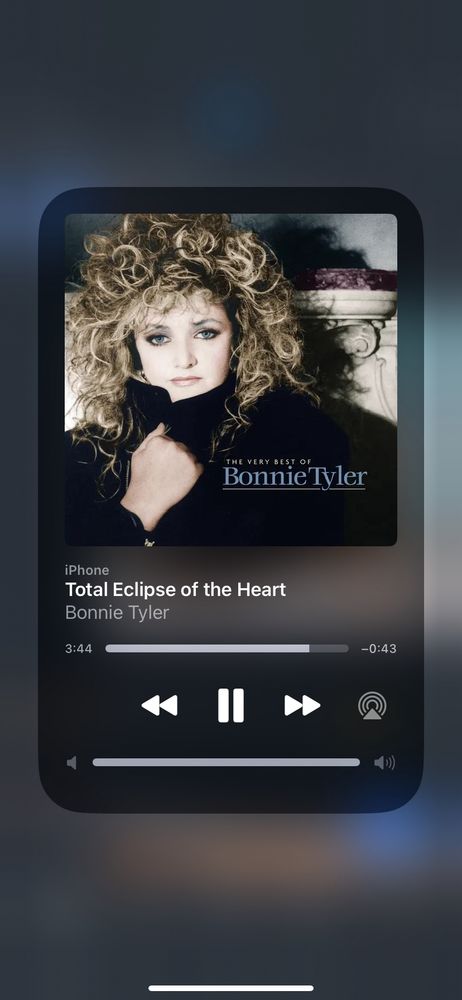The width and height of the screenshot is (462, 1000).
Task: Tap the remaining time -0:43 label
Action: 379,649
